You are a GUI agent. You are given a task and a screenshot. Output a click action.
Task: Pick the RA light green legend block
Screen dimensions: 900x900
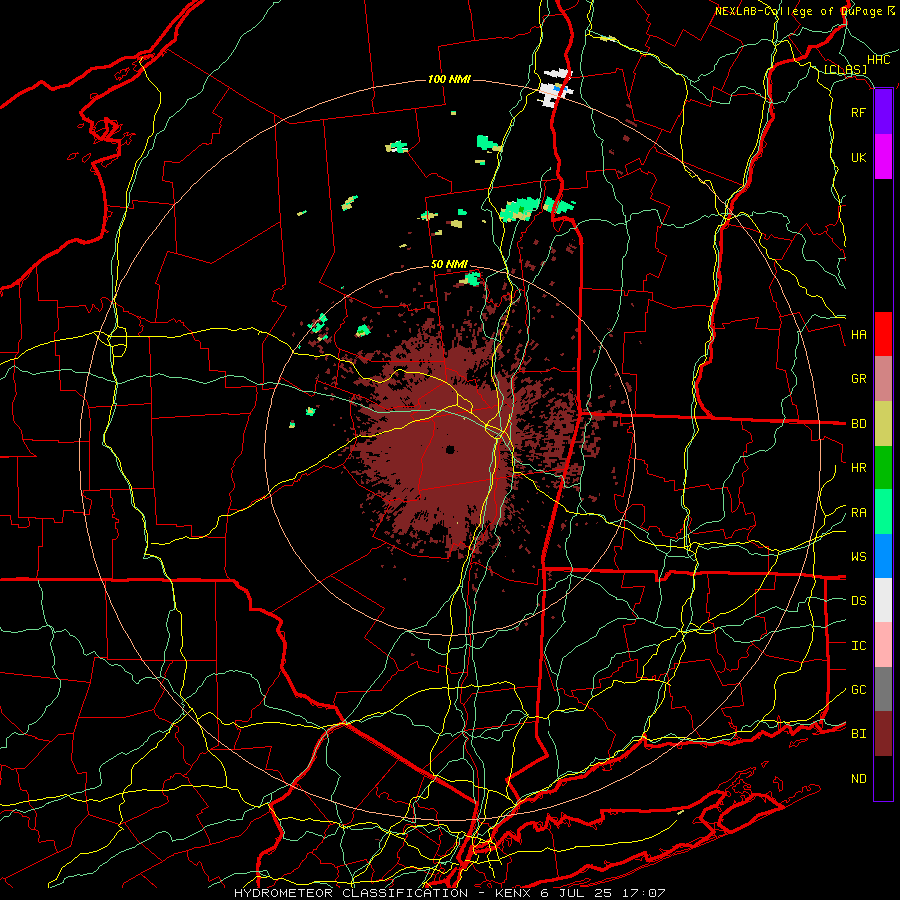coord(883,512)
